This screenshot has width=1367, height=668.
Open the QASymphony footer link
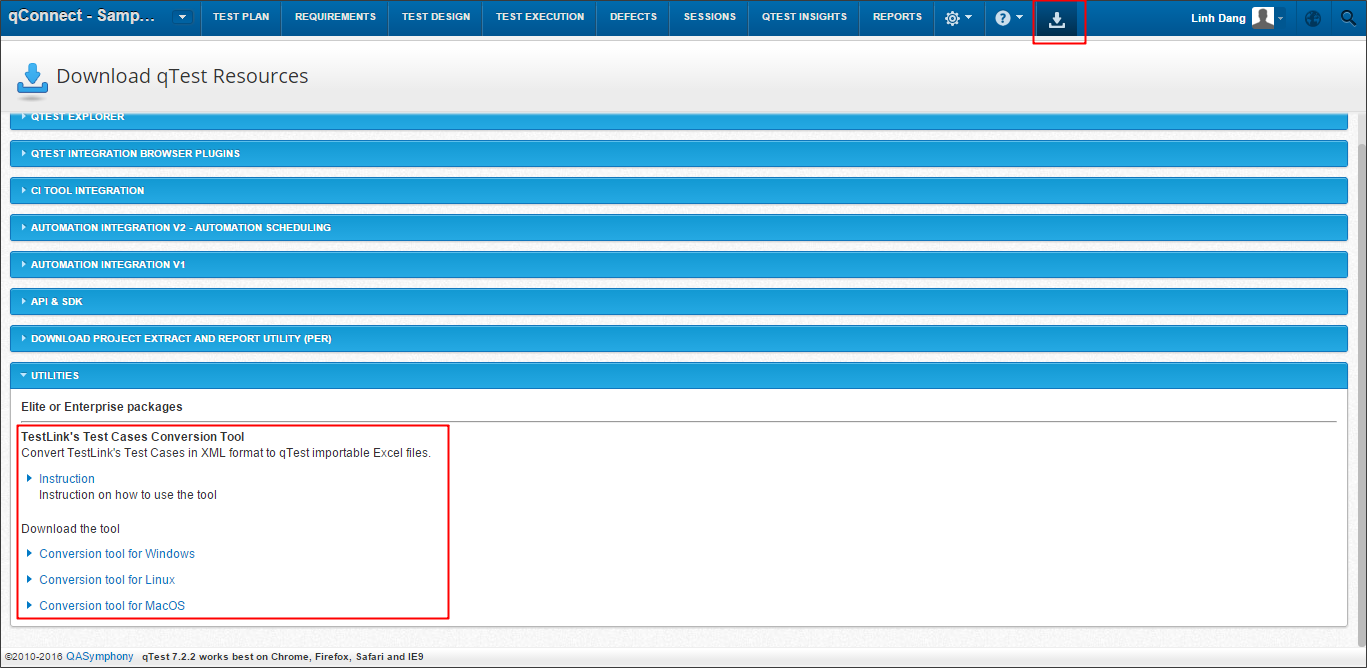tap(100, 657)
